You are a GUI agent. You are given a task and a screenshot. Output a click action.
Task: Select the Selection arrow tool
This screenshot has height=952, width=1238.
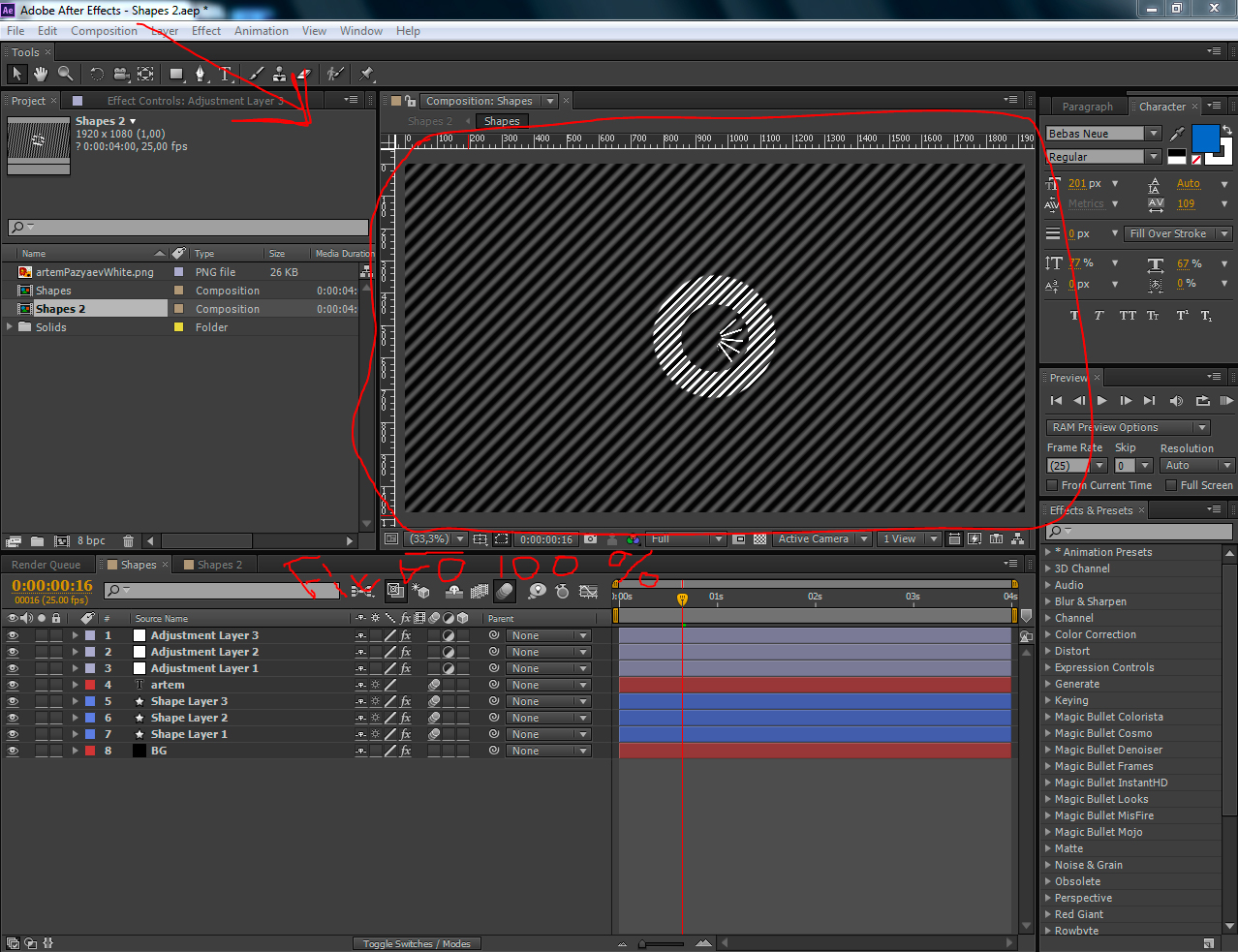pyautogui.click(x=16, y=74)
